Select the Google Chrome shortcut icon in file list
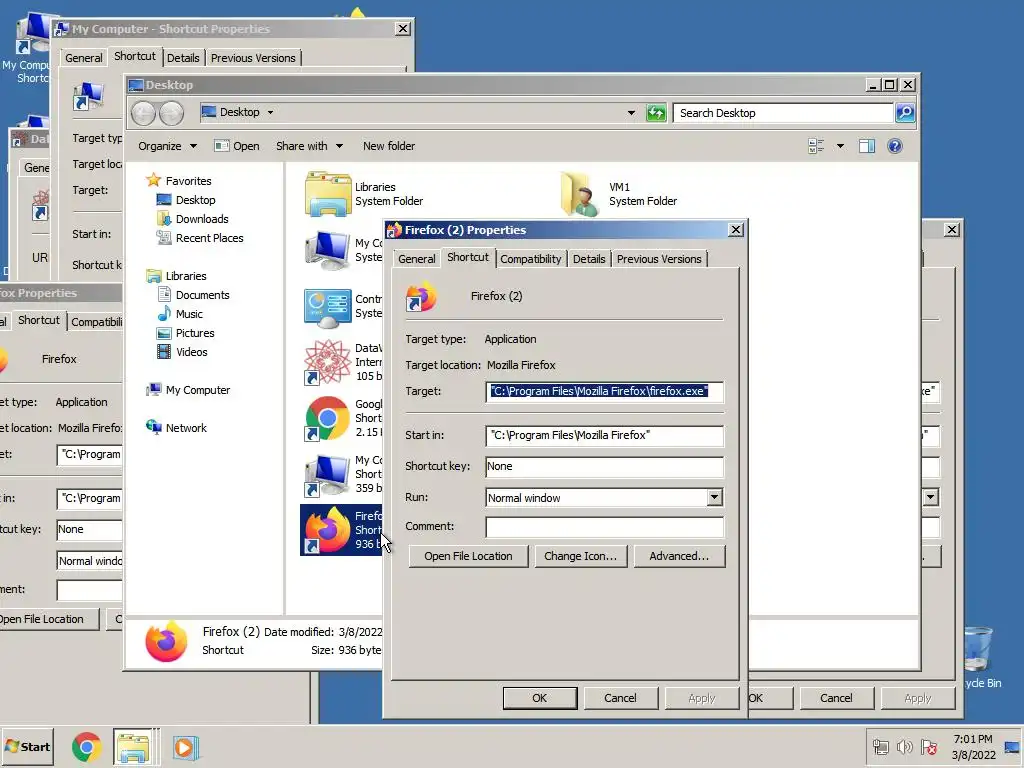Screen dimensions: 1024x768 pyautogui.click(x=328, y=418)
